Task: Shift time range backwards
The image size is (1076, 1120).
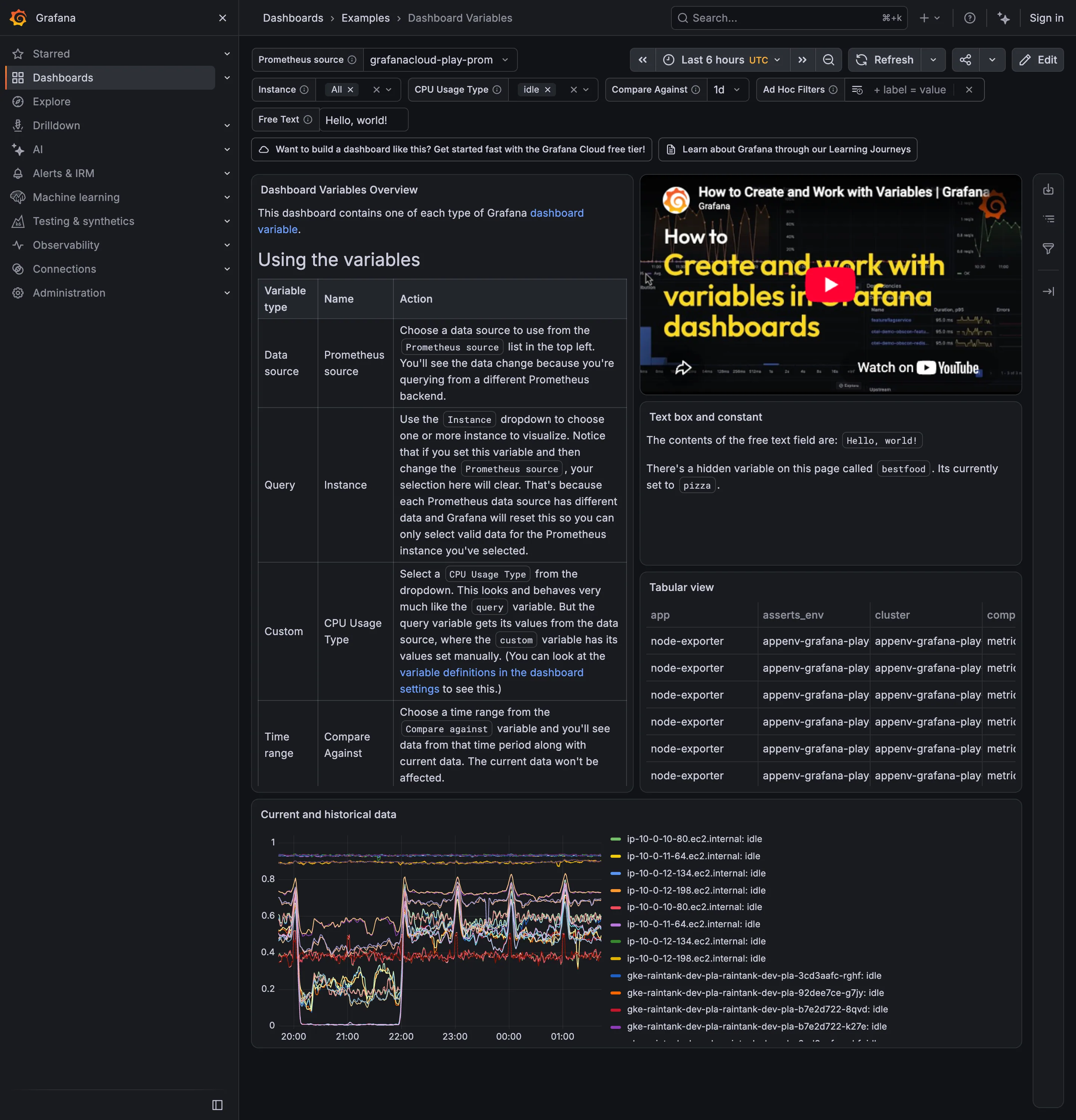Action: point(643,60)
